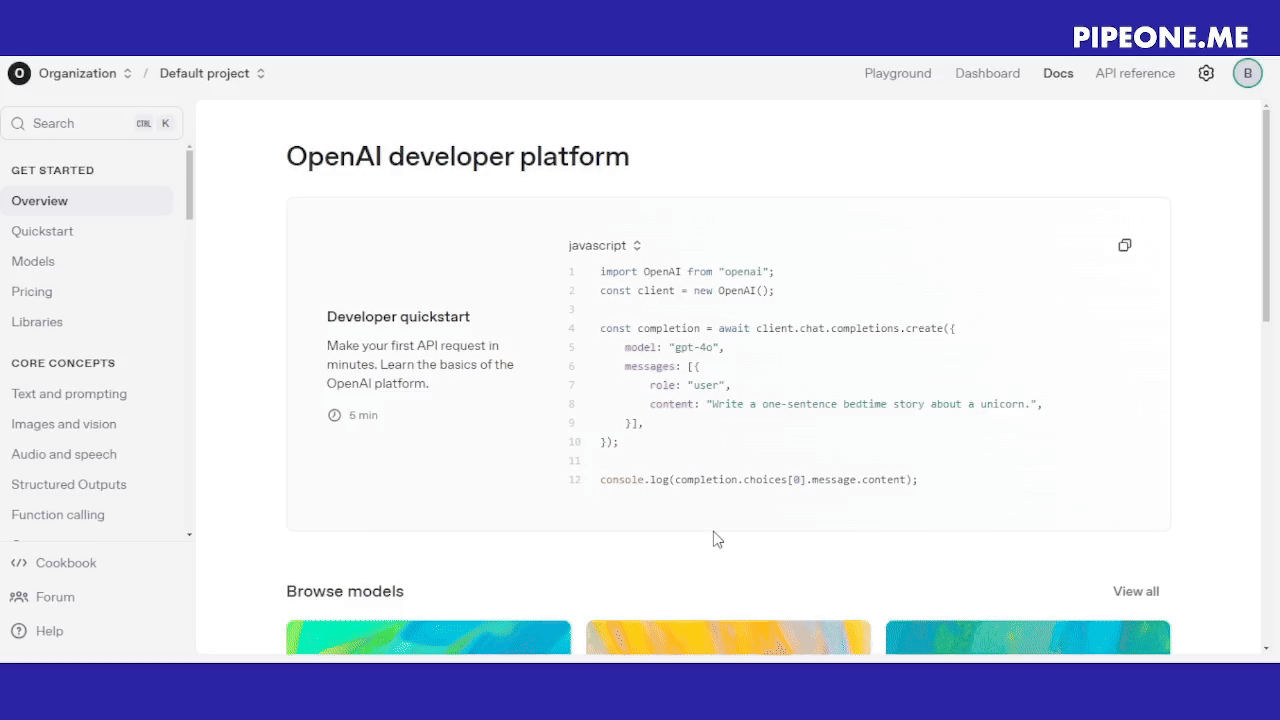Screen dimensions: 1280x720
Task: Switch to the Playground tab
Action: tap(898, 73)
